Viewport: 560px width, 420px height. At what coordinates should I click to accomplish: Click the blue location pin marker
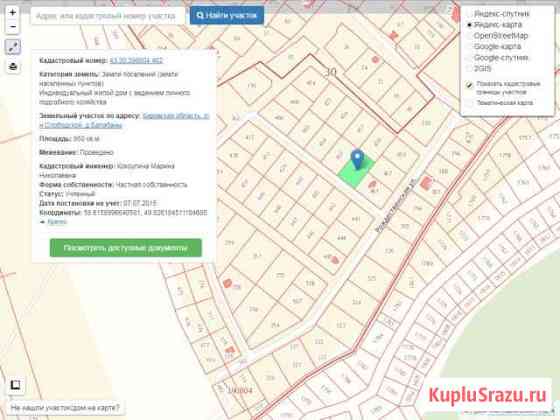coord(358,159)
